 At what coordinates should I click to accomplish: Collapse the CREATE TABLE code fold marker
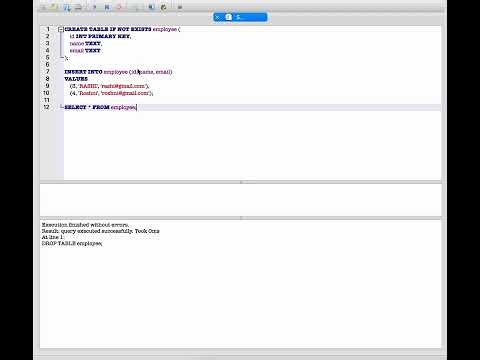(61, 29)
